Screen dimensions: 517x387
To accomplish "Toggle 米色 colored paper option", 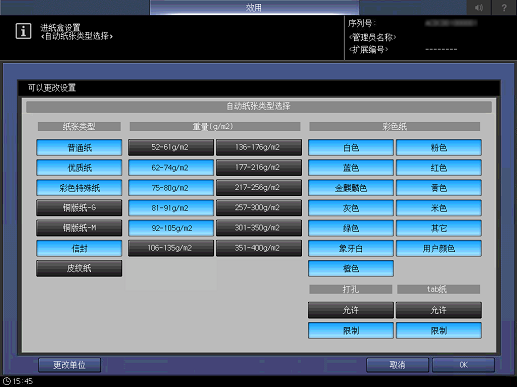I will (439, 208).
